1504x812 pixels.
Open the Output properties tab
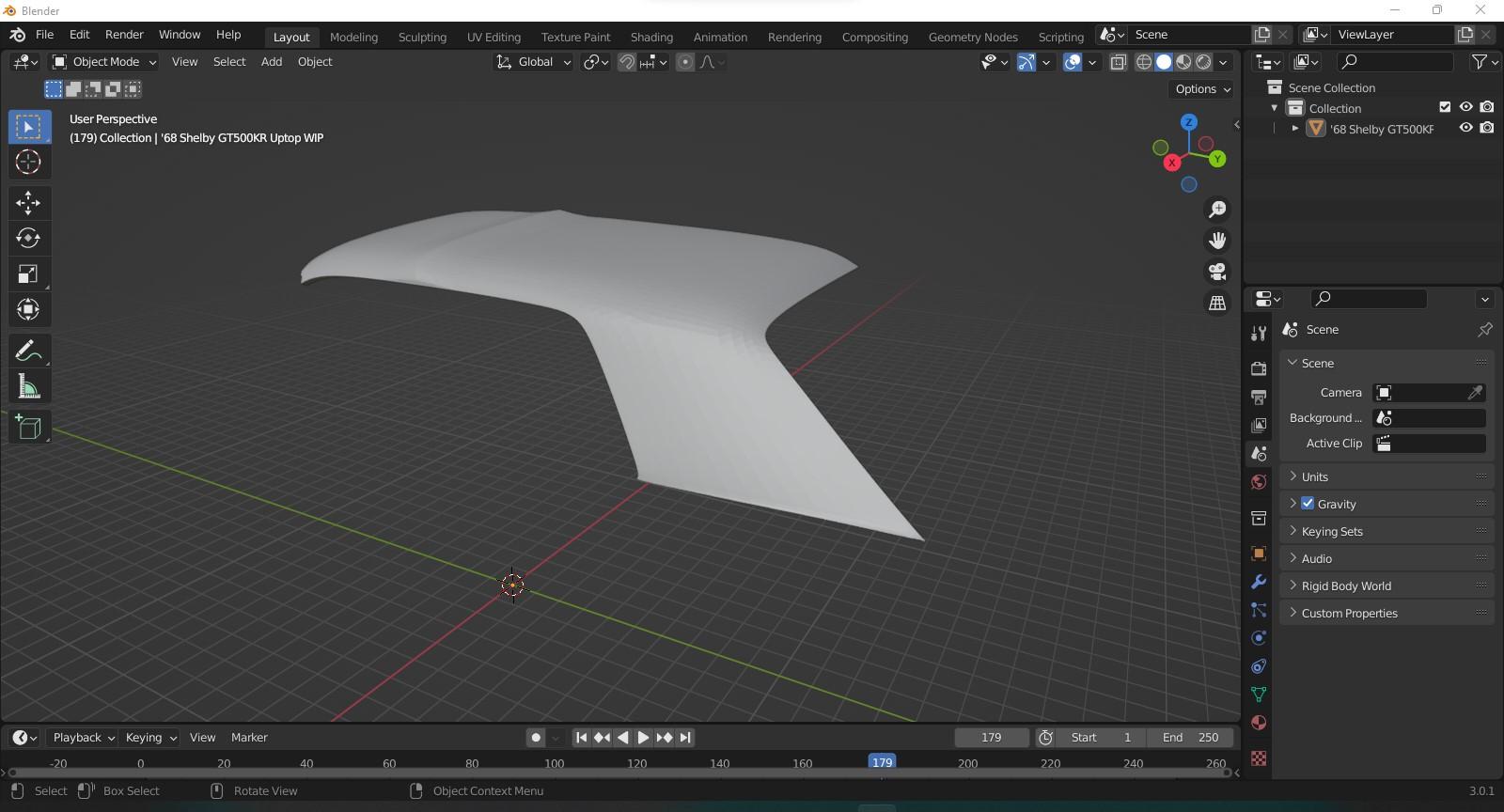tap(1259, 397)
